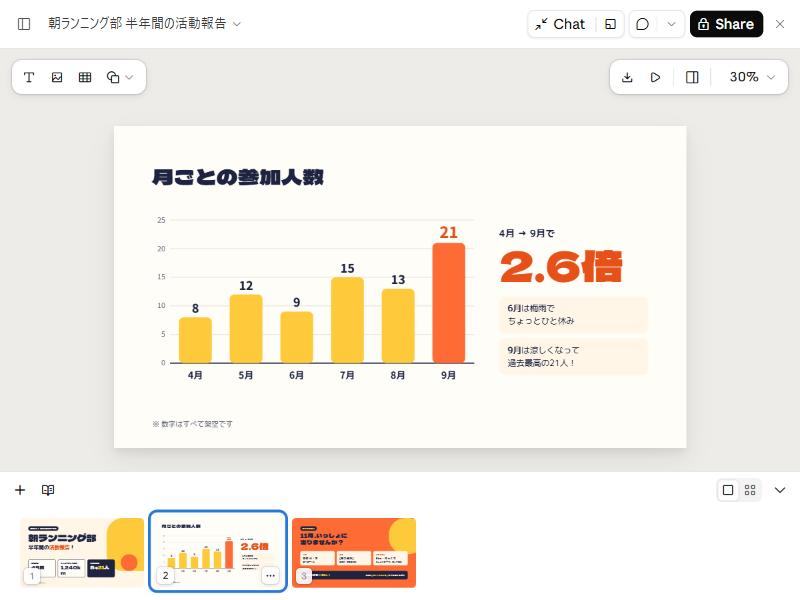Image resolution: width=800 pixels, height=600 pixels.
Task: Click the 21 value label above bar
Action: coord(448,232)
